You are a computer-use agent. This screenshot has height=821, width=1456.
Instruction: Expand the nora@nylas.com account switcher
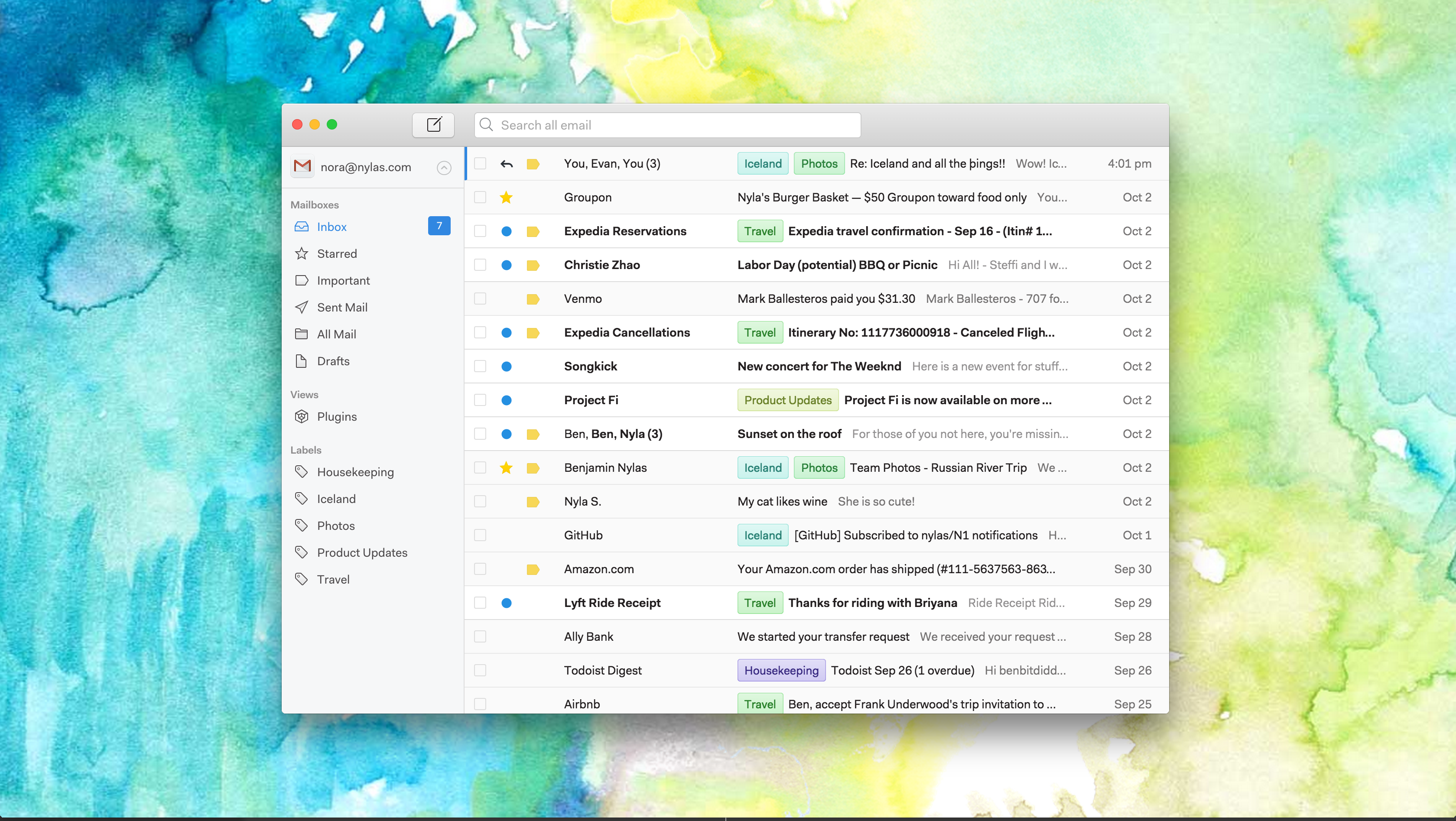(x=444, y=168)
